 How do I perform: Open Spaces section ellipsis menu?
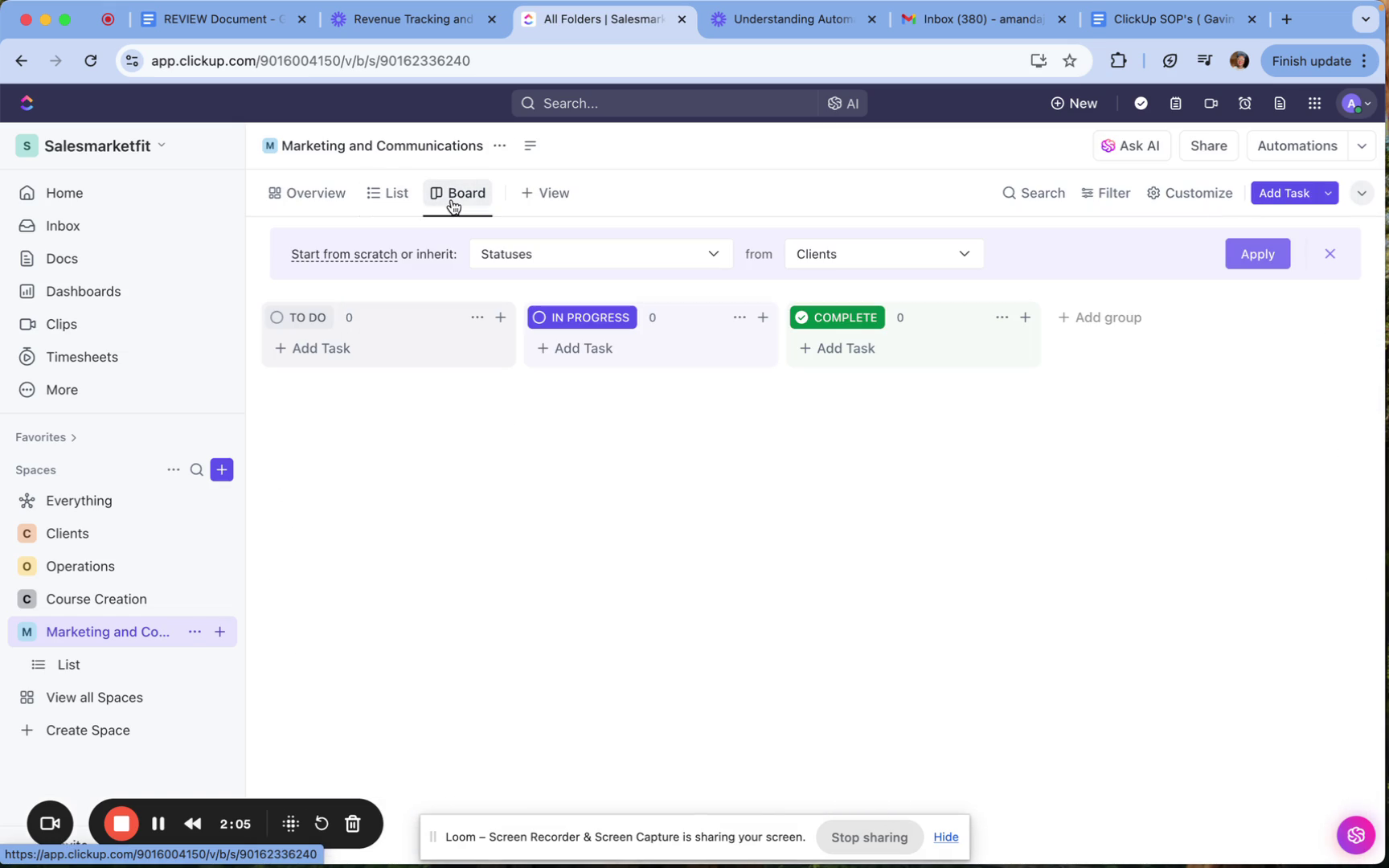(173, 469)
